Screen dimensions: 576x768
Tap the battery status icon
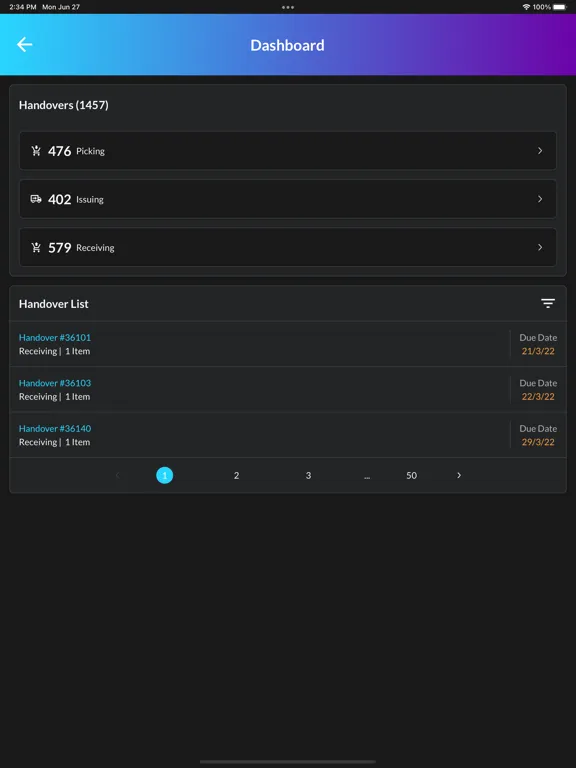(560, 7)
